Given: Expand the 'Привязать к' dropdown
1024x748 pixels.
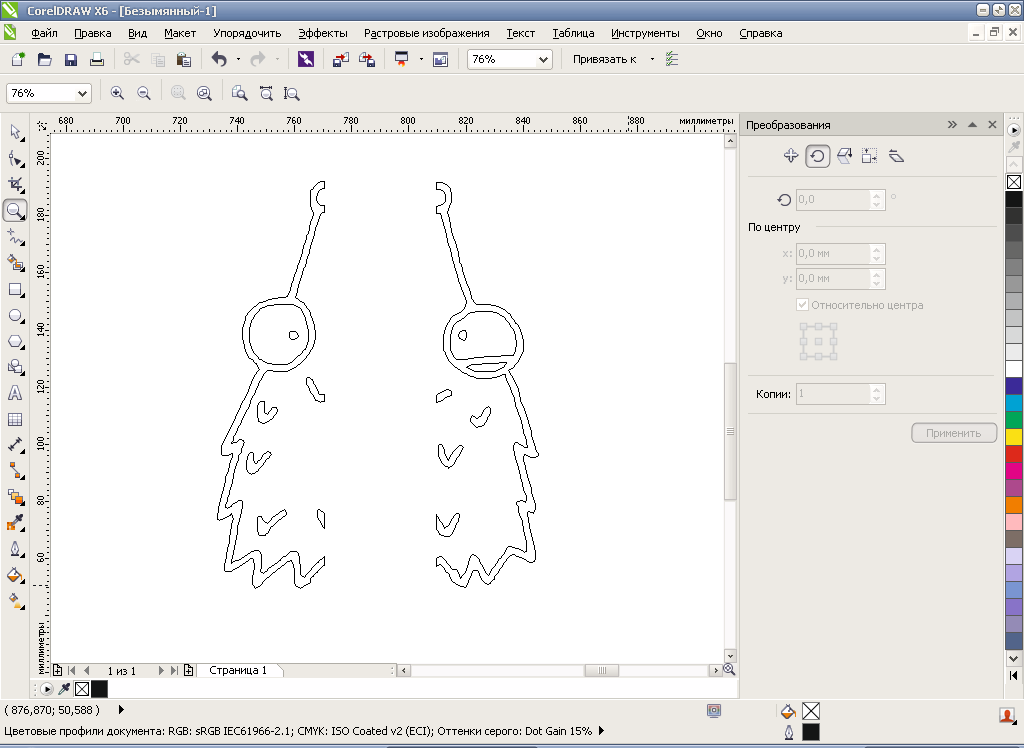Looking at the screenshot, I should [x=652, y=59].
